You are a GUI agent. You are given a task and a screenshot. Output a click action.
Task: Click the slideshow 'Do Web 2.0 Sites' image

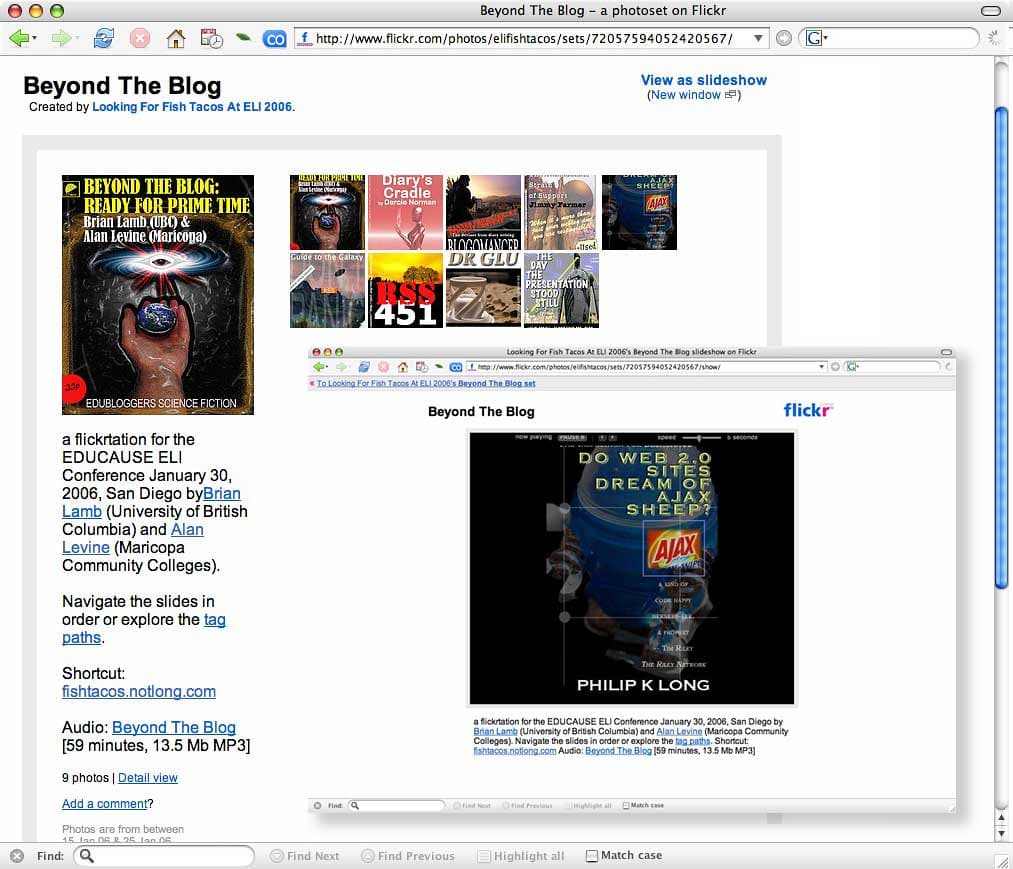coord(631,569)
